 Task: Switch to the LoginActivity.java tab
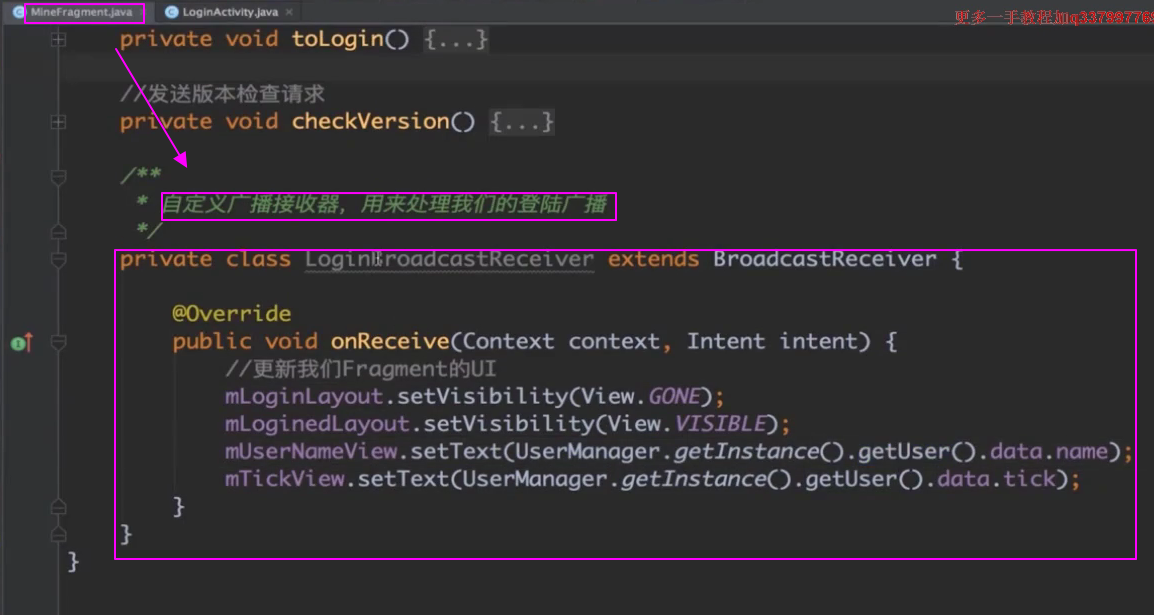230,13
